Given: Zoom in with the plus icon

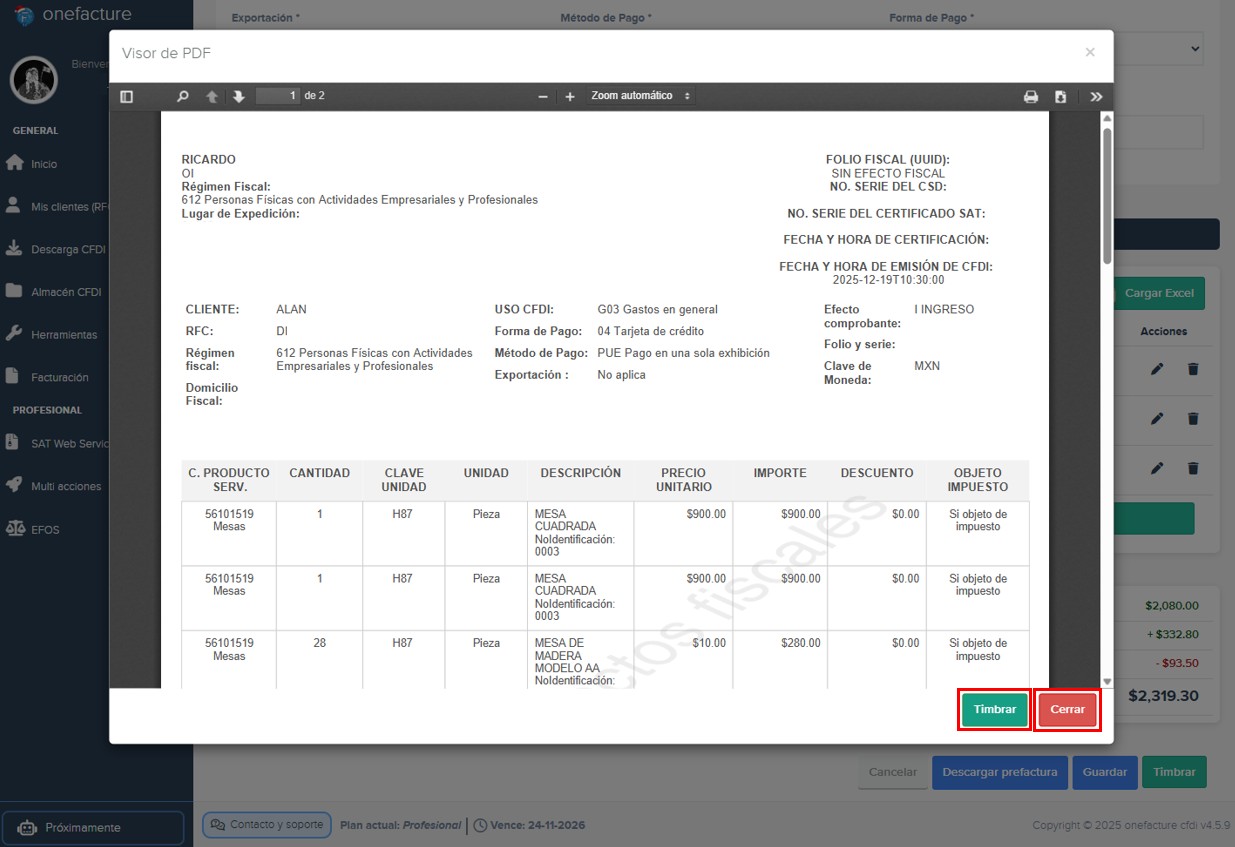Looking at the screenshot, I should click(570, 97).
